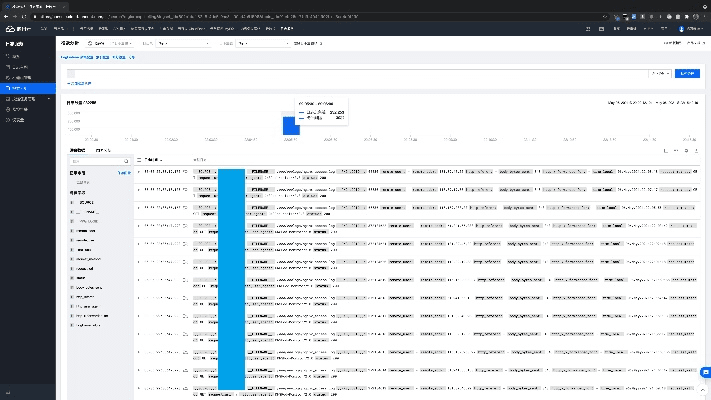Click the blue search button
The width and height of the screenshot is (711, 400).
coord(687,73)
